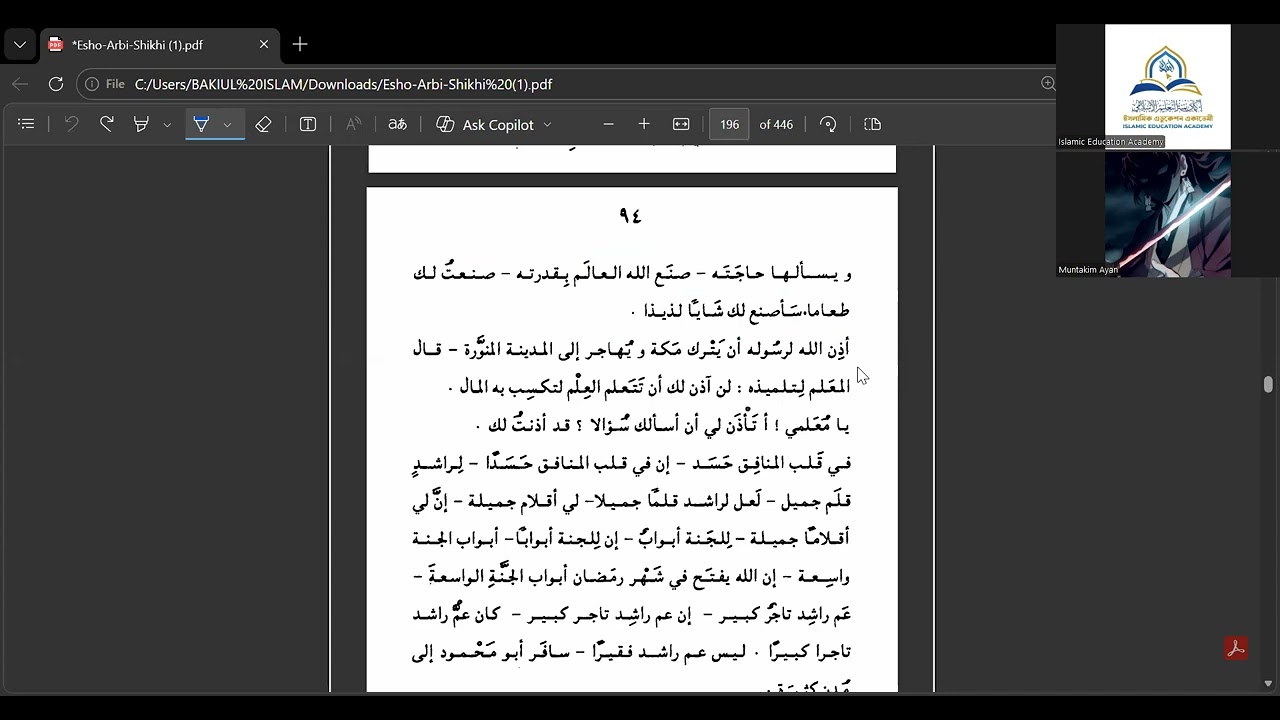Click the Rotate icon
1280x720 pixels.
pos(828,124)
